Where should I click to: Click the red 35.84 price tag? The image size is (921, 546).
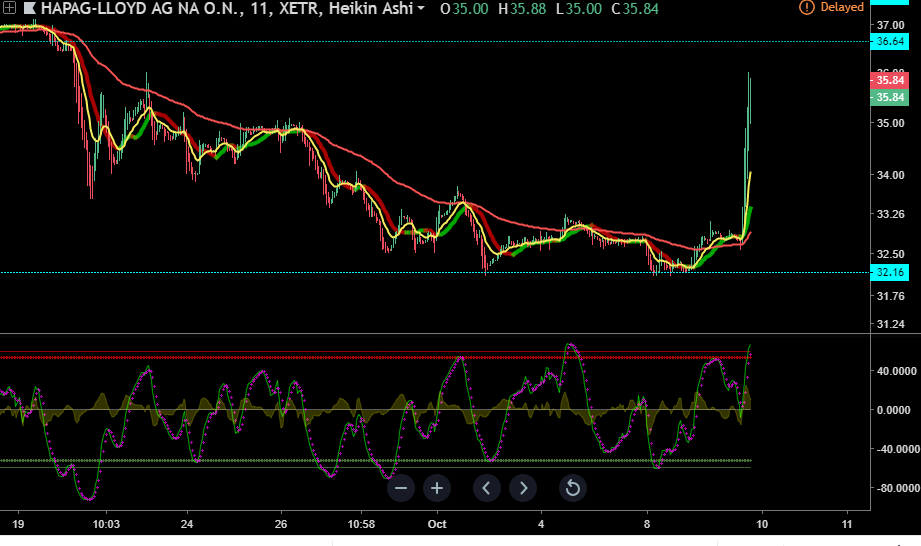click(x=890, y=80)
